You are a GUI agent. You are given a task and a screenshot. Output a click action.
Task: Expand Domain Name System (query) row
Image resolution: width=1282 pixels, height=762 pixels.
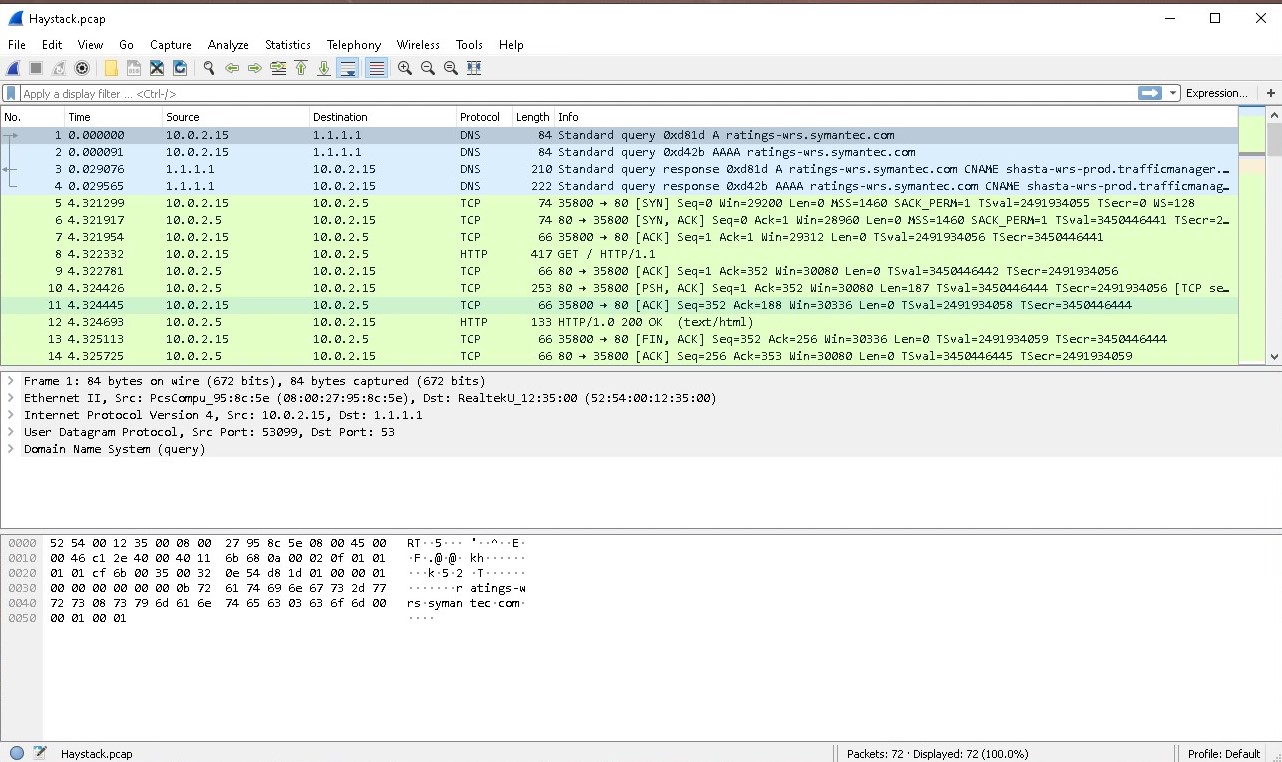click(x=10, y=449)
